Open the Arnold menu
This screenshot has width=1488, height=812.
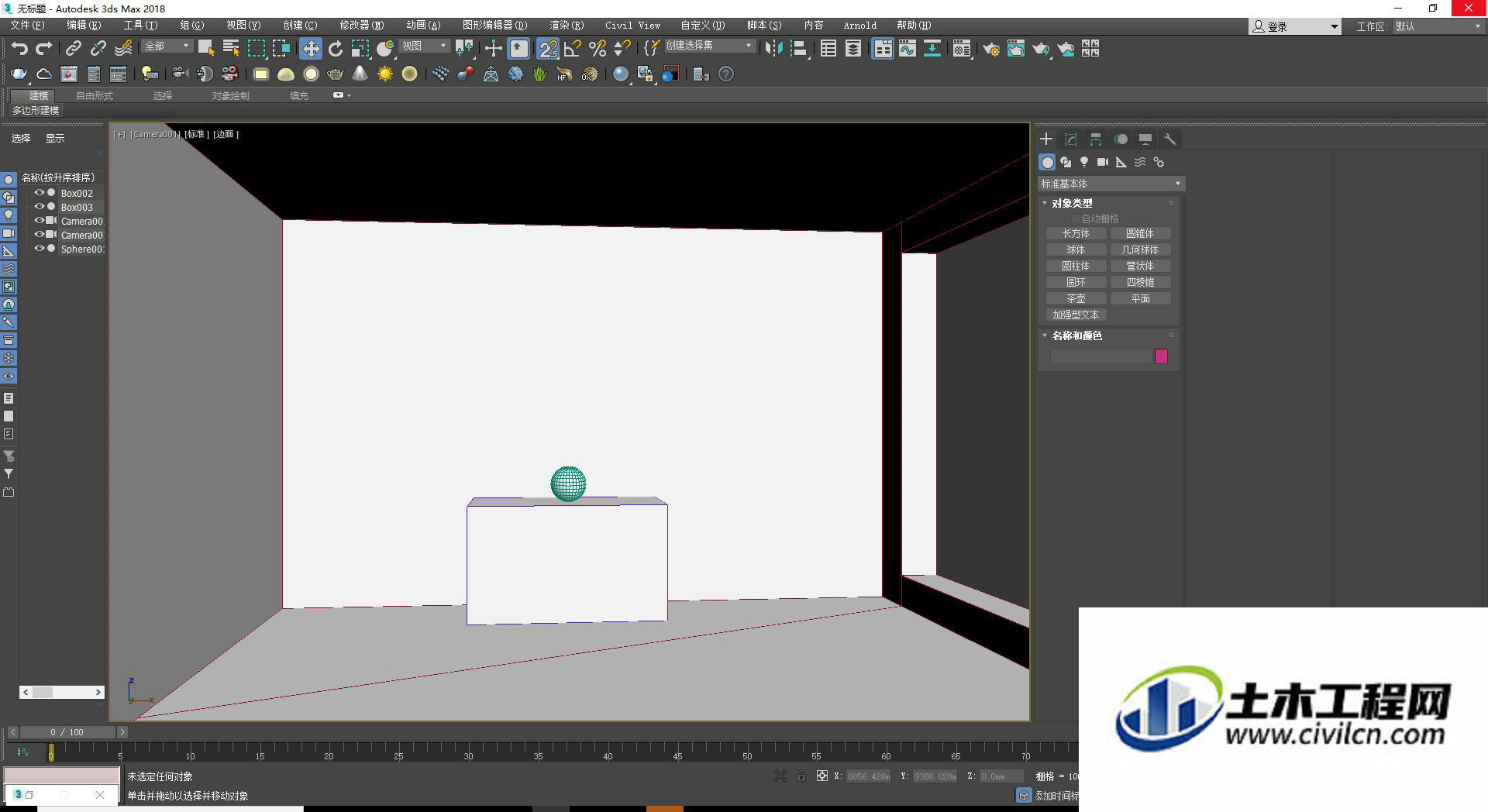tap(859, 26)
